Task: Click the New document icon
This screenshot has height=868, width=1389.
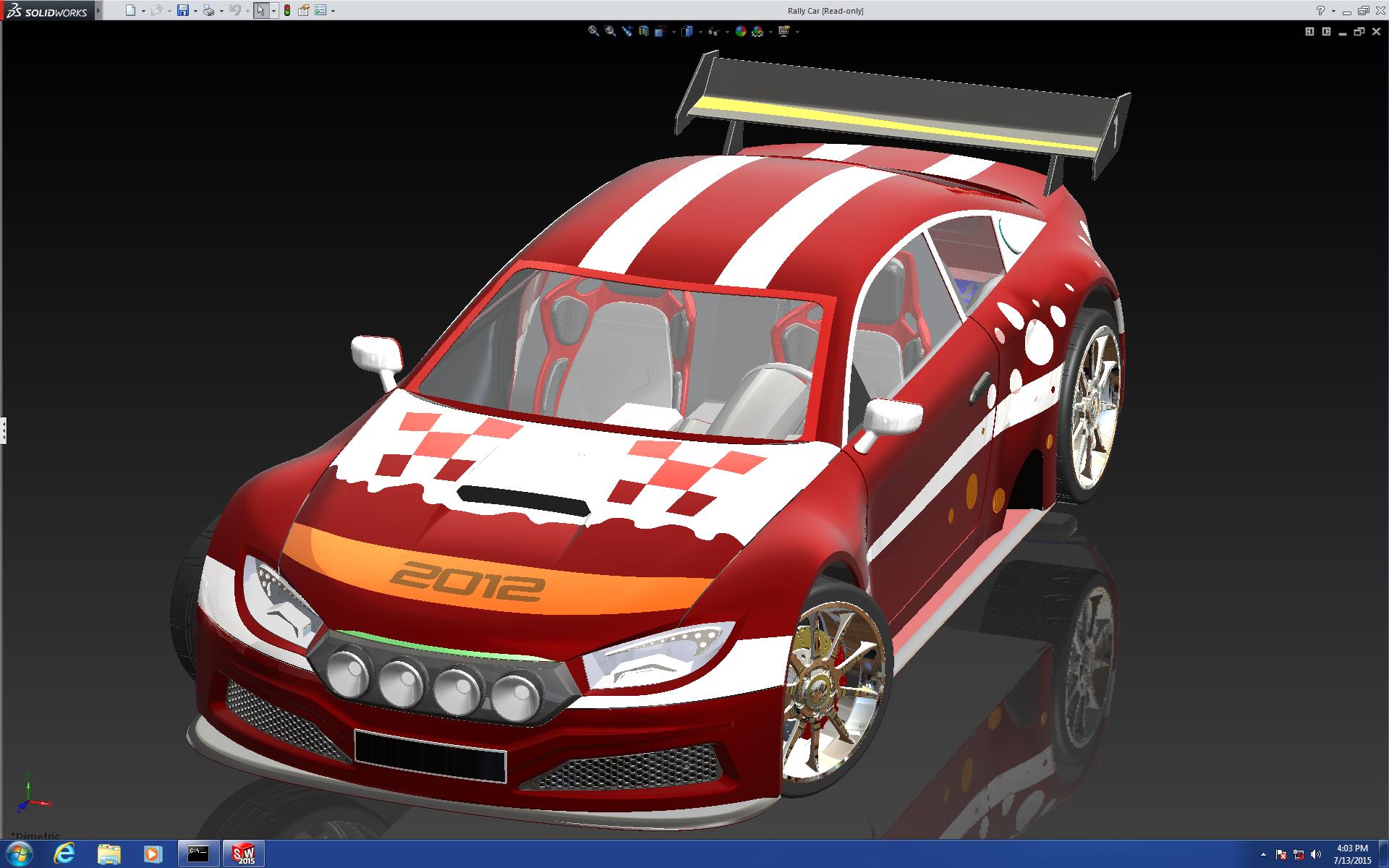Action: tap(130, 10)
